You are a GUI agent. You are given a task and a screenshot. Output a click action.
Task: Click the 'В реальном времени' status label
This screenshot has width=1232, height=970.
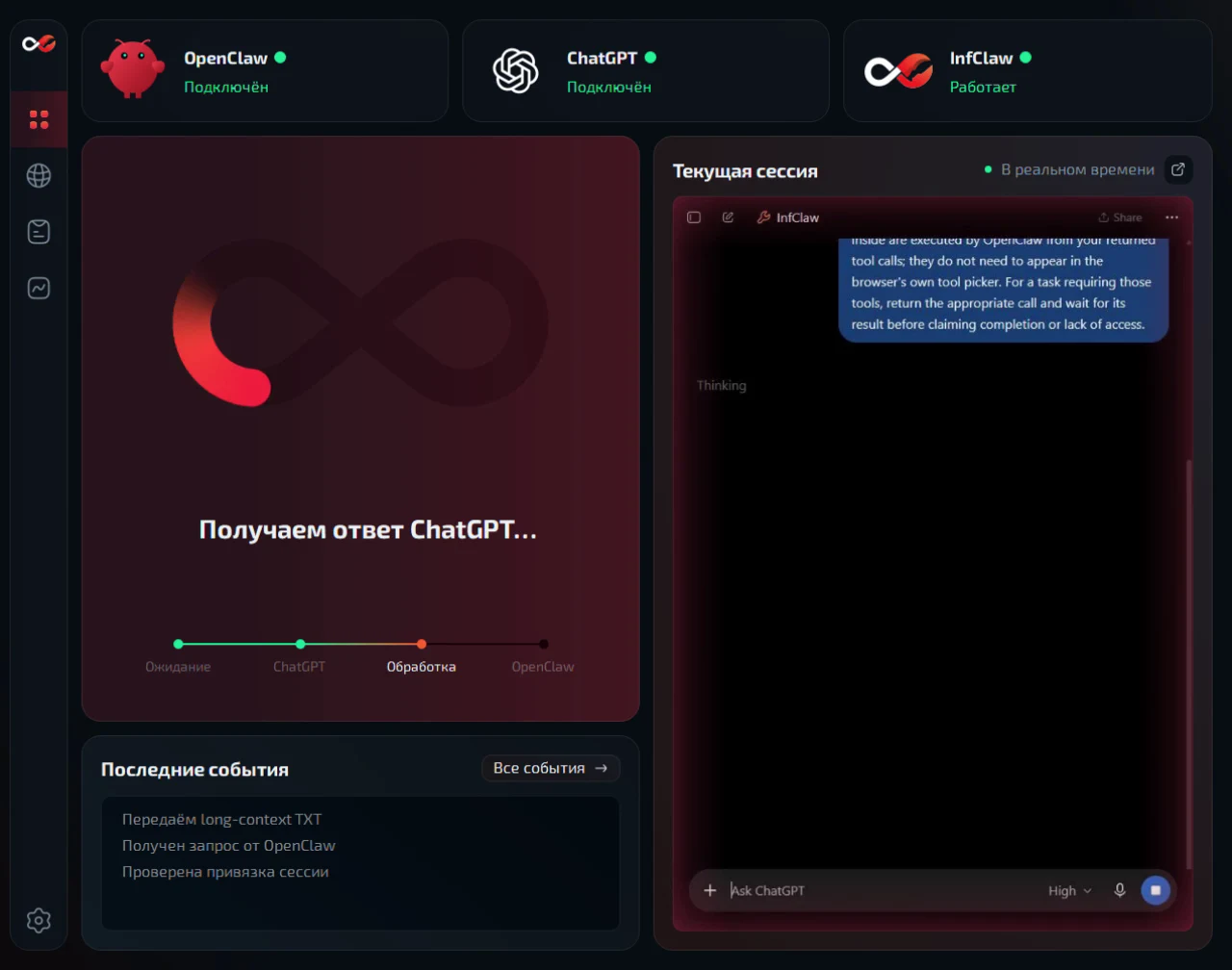pos(1077,169)
